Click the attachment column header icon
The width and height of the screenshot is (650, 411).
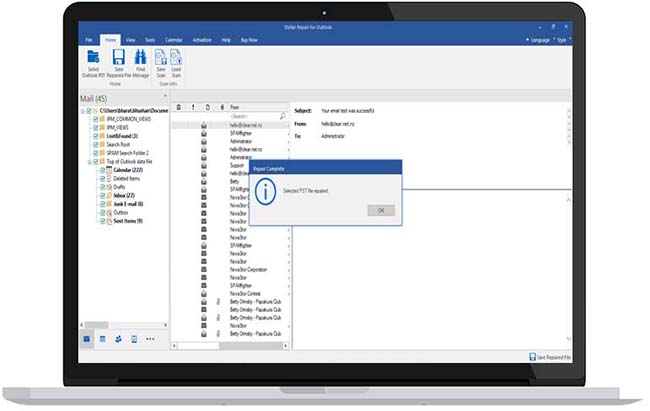pos(222,107)
